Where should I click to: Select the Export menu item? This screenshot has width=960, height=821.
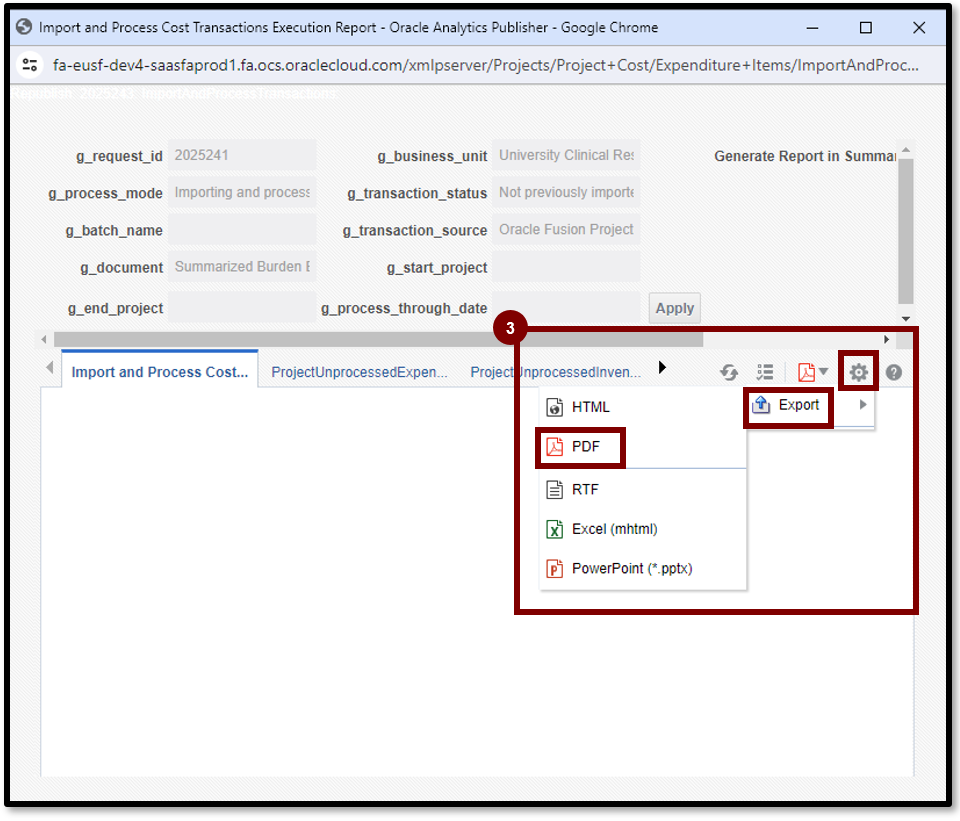pyautogui.click(x=809, y=405)
